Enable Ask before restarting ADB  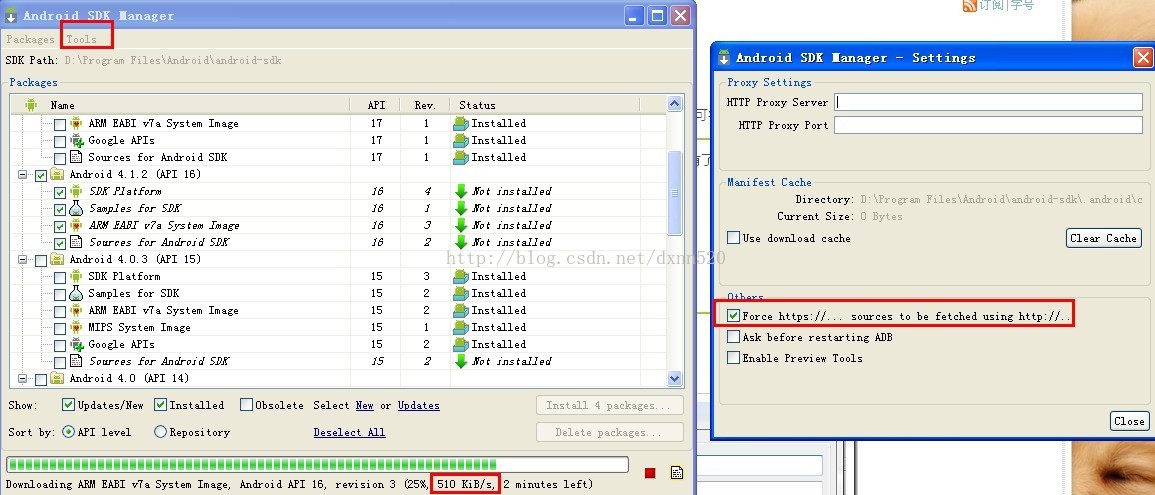click(x=733, y=337)
